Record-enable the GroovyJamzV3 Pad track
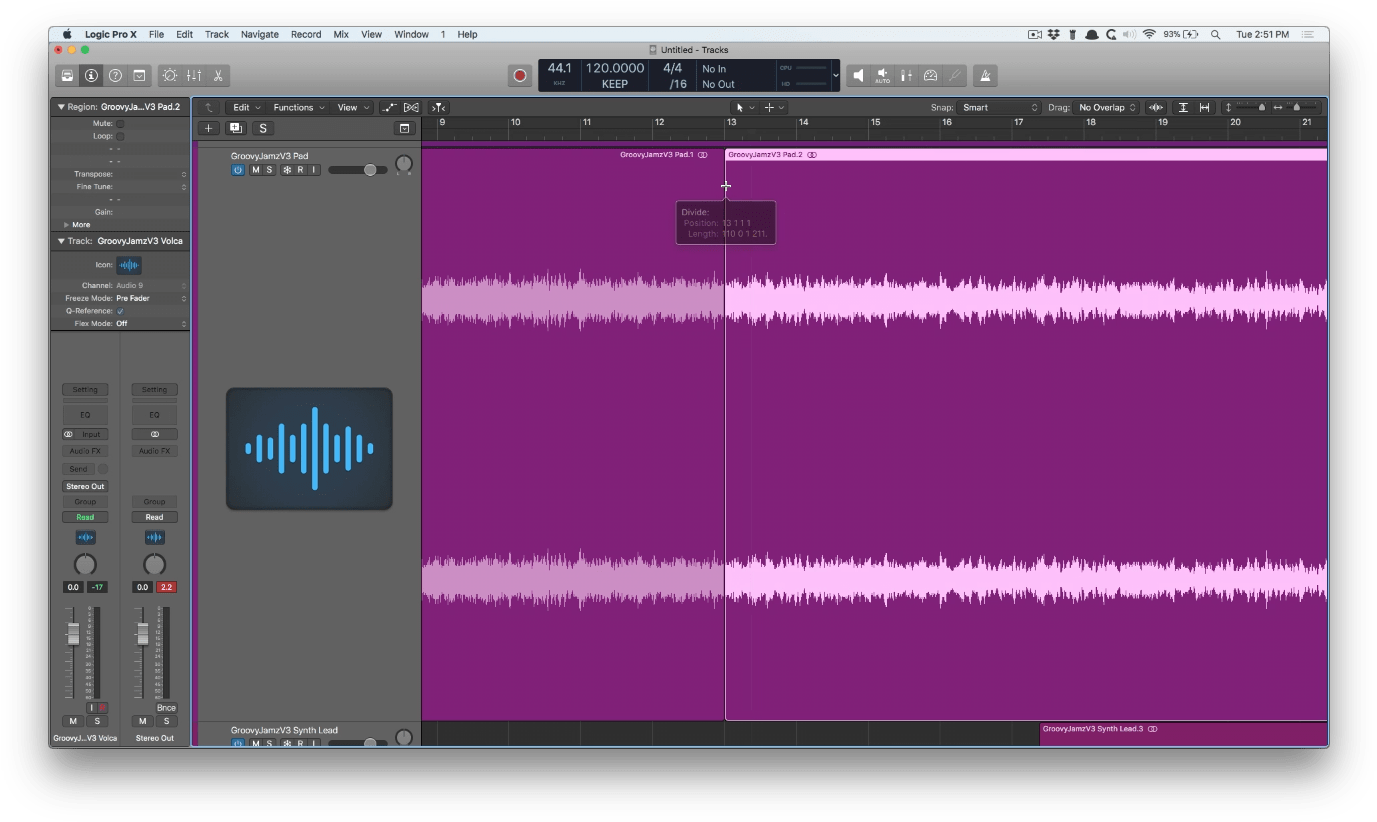This screenshot has width=1377, height=822. 300,170
